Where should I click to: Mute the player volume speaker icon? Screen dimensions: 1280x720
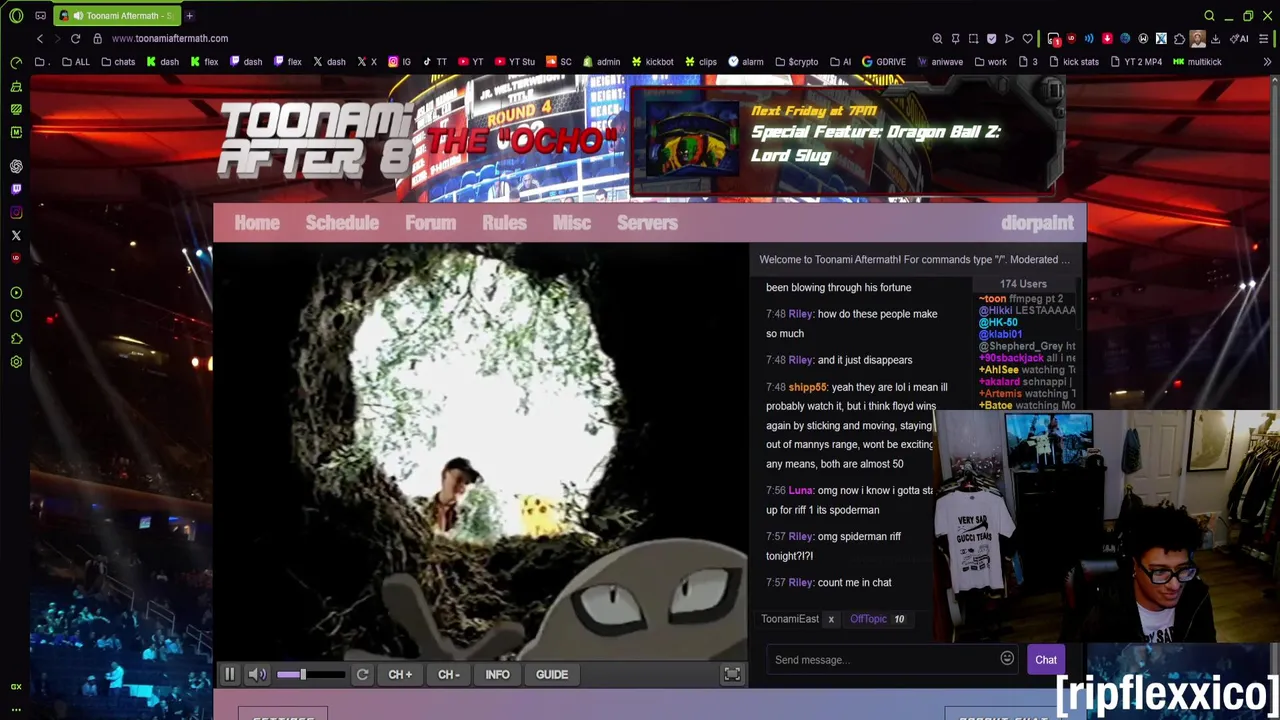click(257, 675)
